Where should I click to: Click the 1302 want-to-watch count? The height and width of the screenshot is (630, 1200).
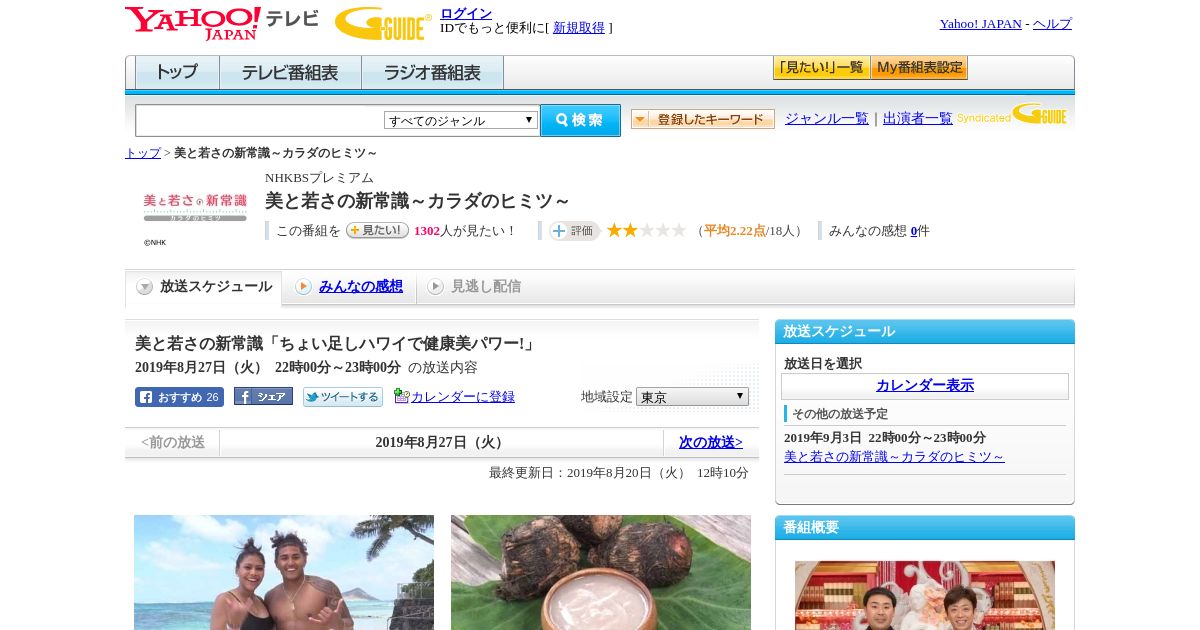coord(427,231)
